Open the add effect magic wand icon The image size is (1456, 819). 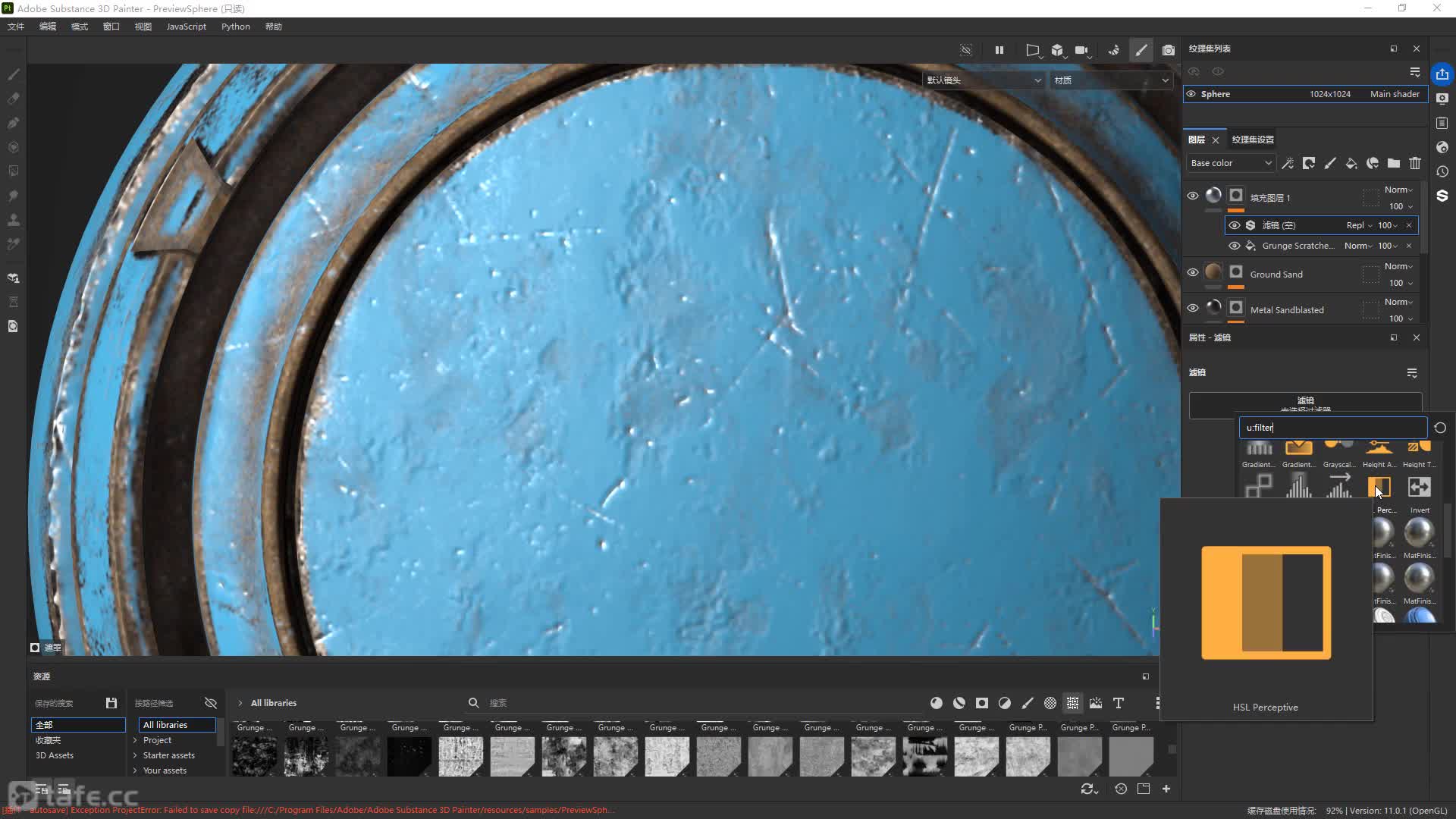(x=1288, y=163)
